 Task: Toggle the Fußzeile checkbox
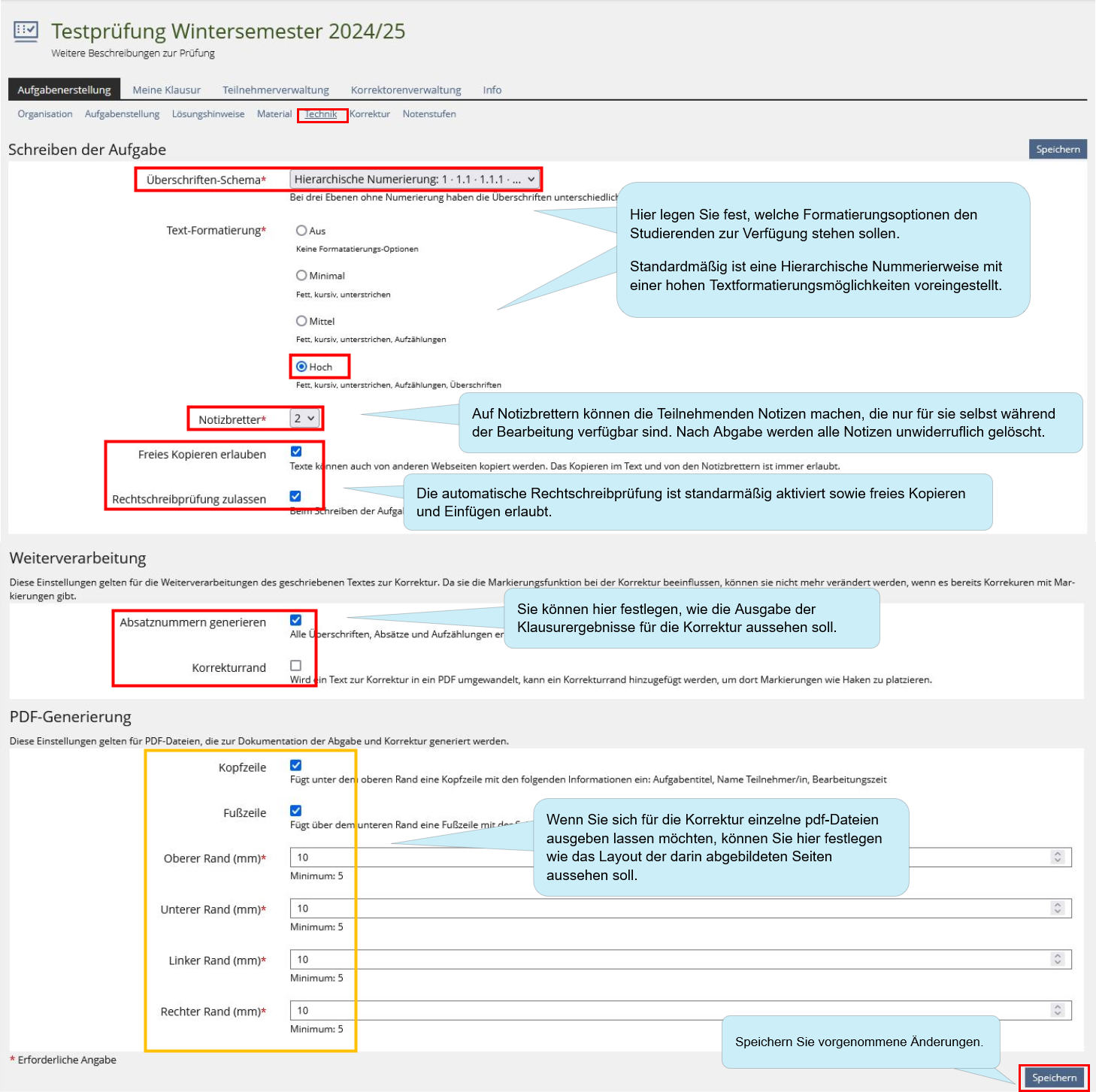(x=296, y=810)
